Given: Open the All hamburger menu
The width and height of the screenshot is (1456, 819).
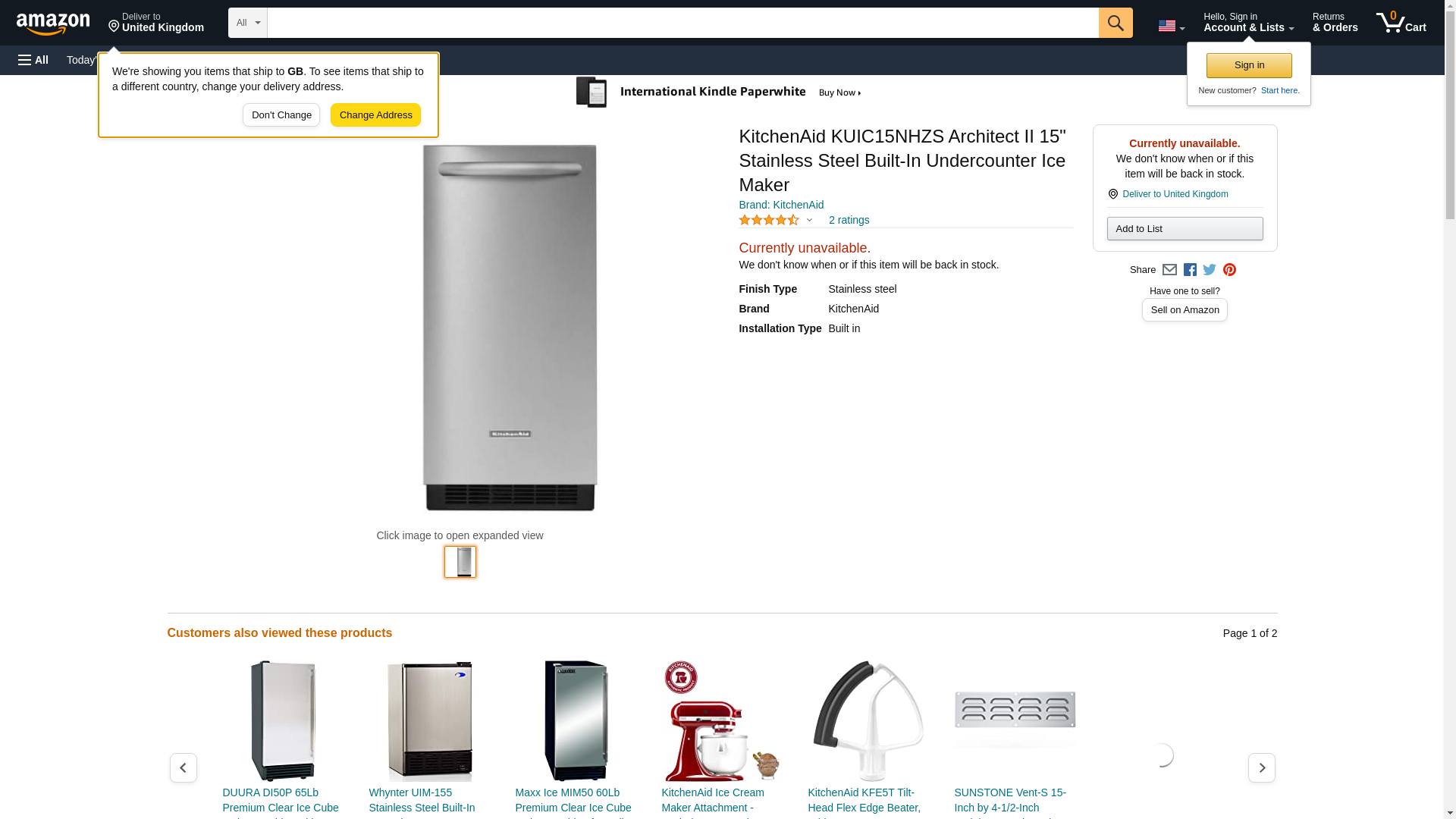Looking at the screenshot, I should coord(33,60).
